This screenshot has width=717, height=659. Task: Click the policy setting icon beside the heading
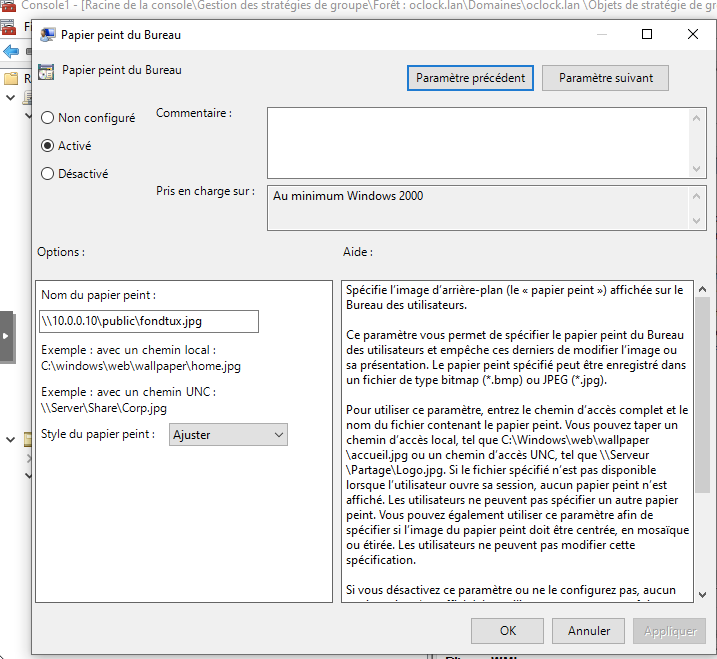coord(45,72)
